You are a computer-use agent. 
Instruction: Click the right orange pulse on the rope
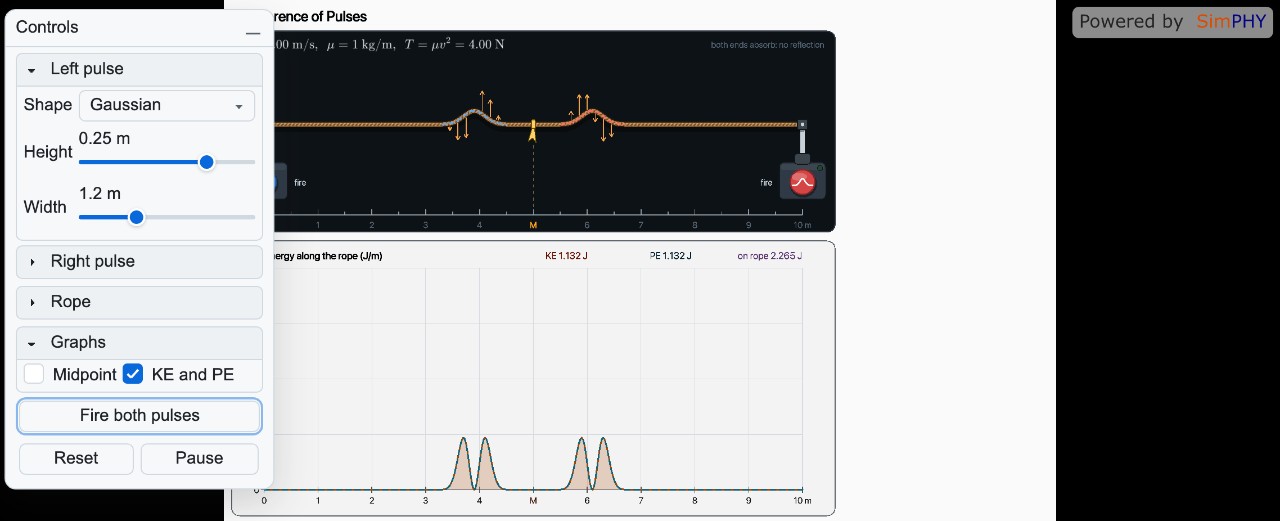tap(591, 117)
